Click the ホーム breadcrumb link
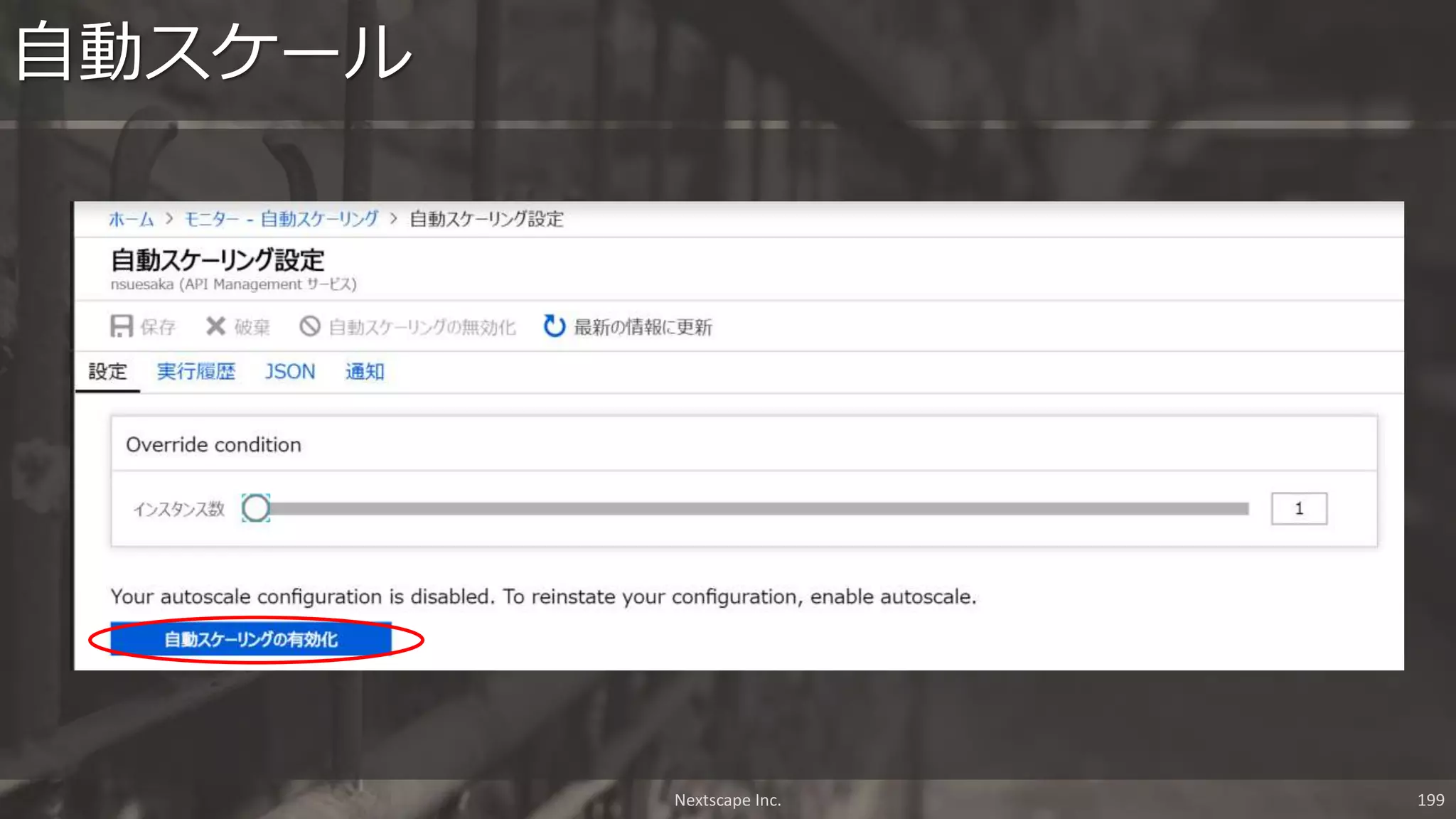This screenshot has height=819, width=1456. click(x=132, y=219)
